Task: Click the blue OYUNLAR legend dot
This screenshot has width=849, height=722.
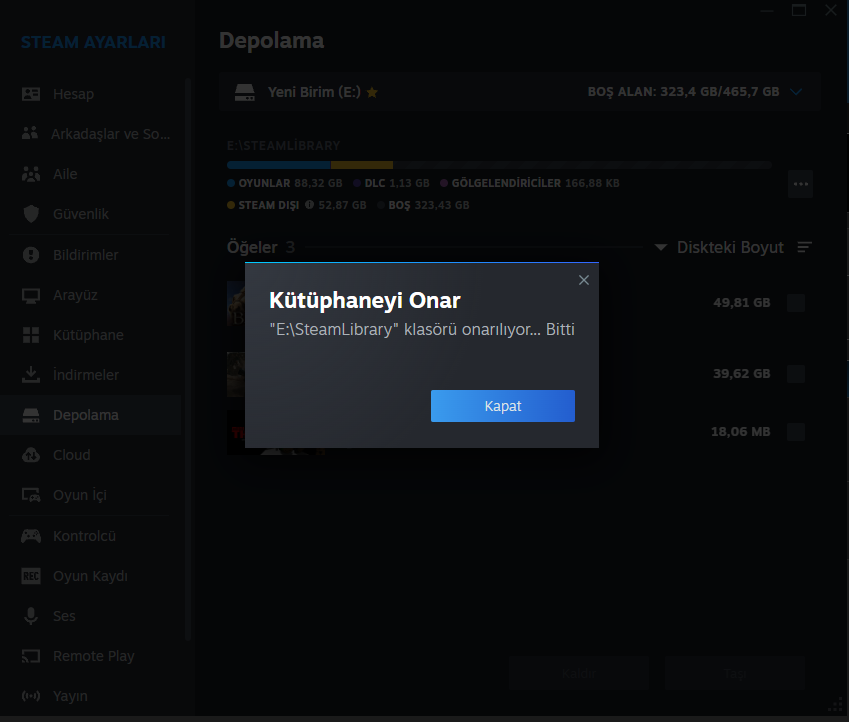Action: 231,183
